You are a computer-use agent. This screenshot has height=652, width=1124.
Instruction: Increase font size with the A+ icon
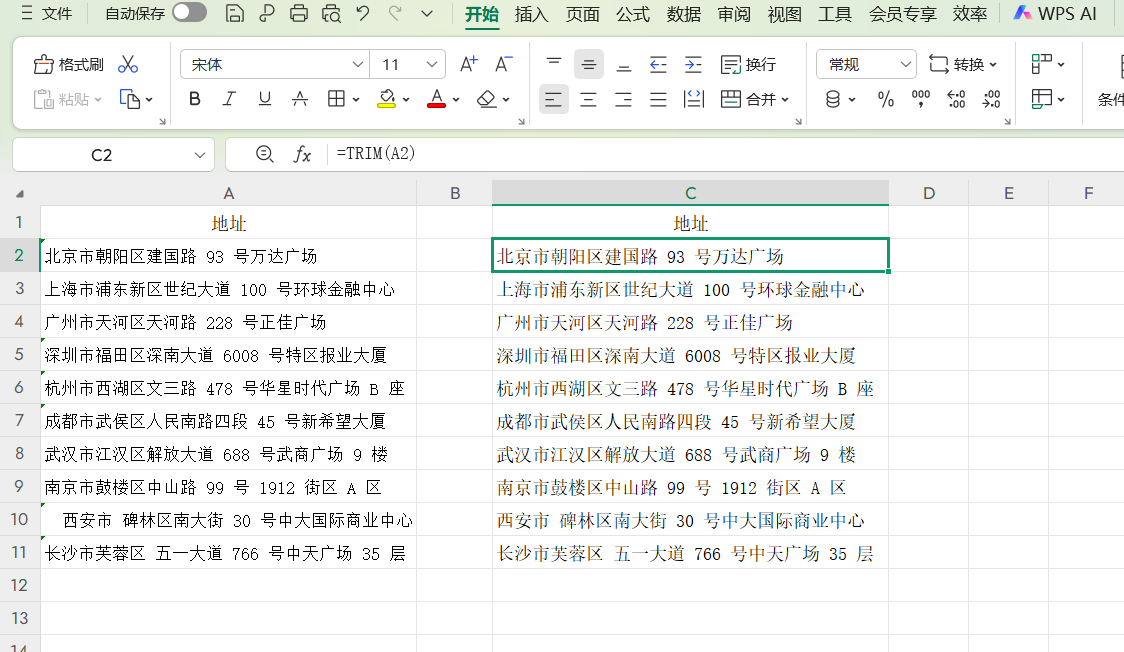click(468, 65)
